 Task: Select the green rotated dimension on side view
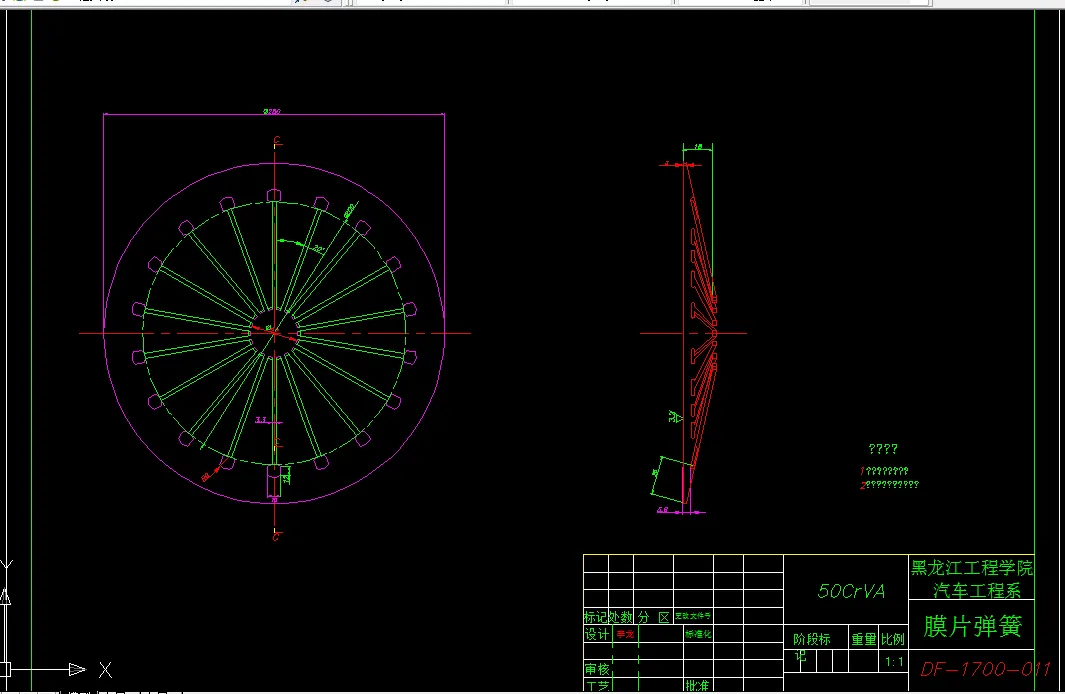pos(655,473)
